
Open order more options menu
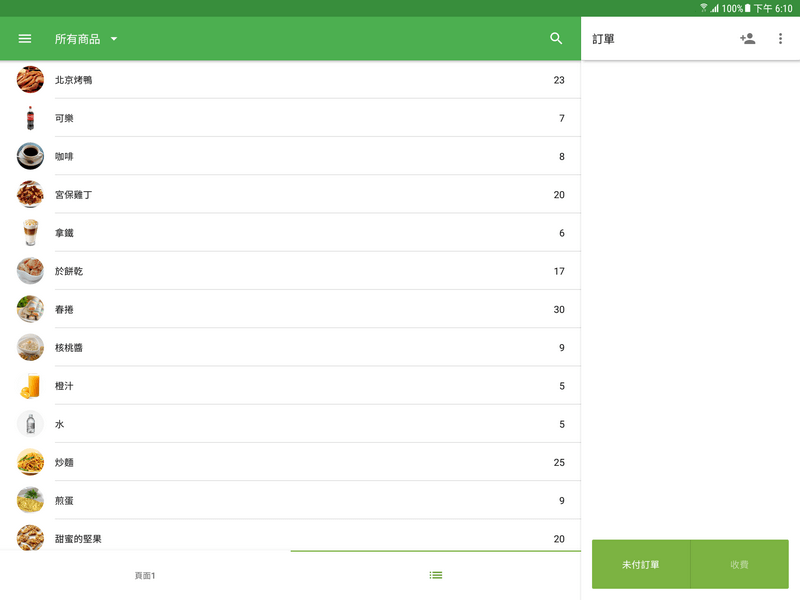click(781, 39)
